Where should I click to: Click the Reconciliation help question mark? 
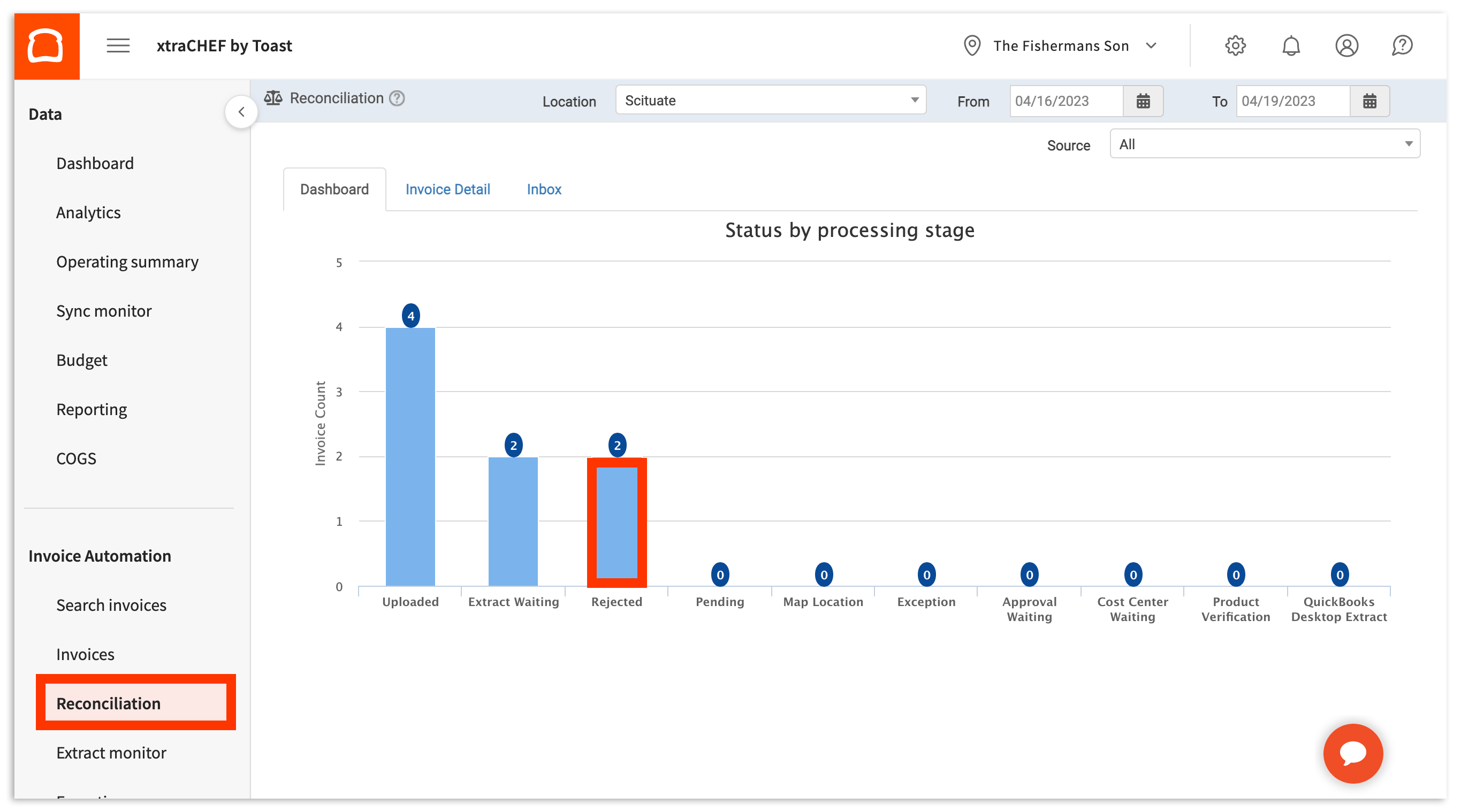pyautogui.click(x=397, y=98)
